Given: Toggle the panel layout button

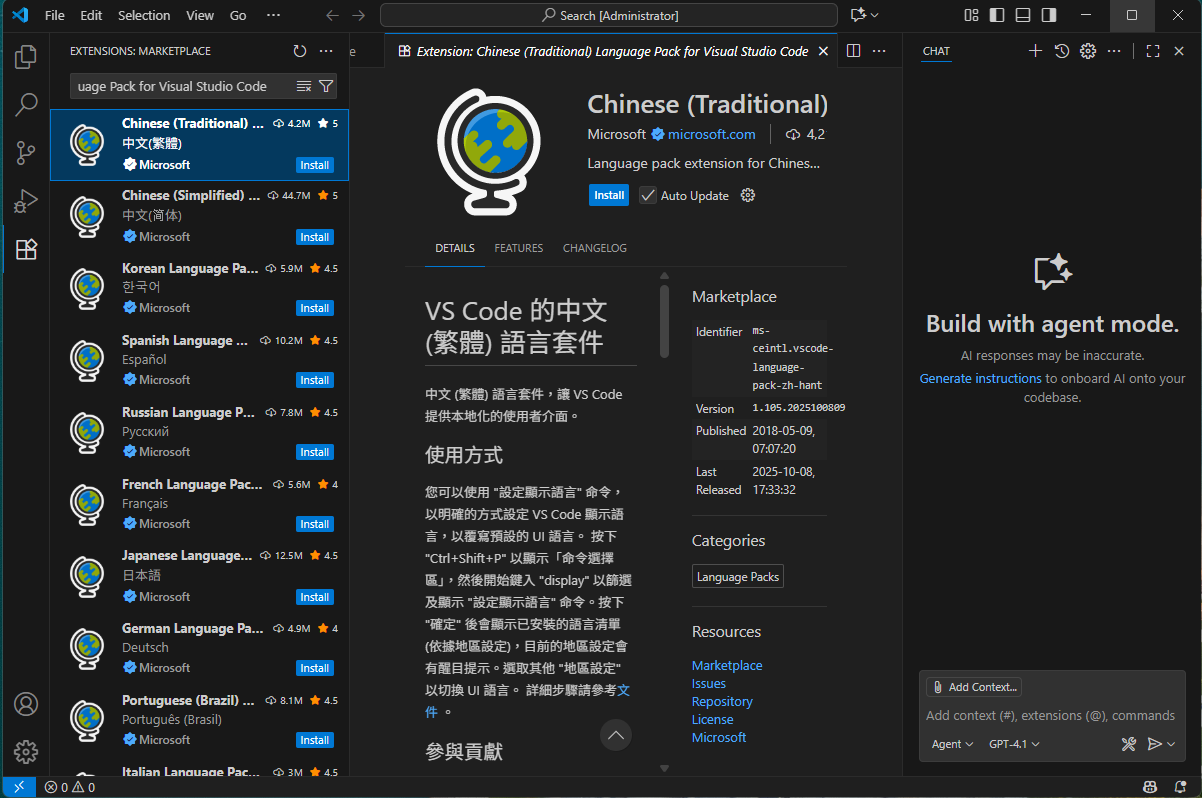Looking at the screenshot, I should pos(1022,15).
